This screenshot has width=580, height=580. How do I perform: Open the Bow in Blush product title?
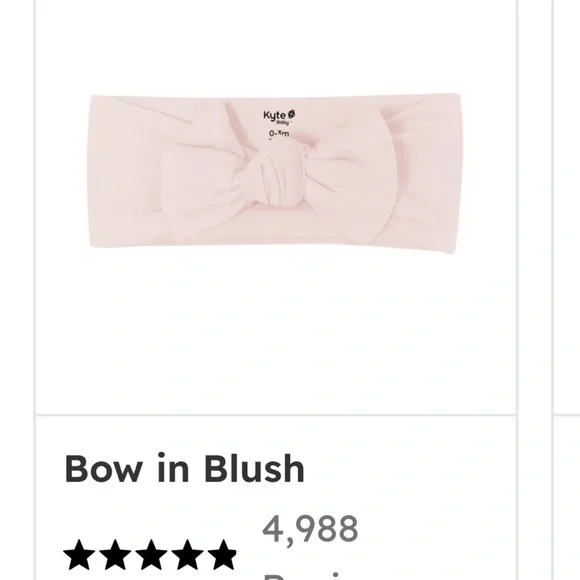(x=185, y=469)
